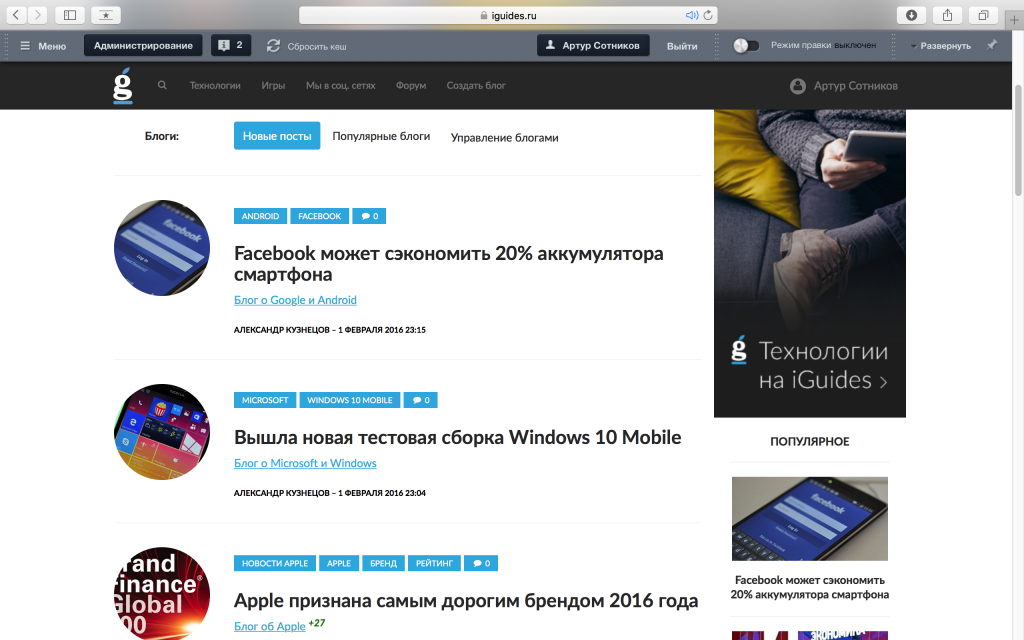Expand the Развернуть panel dropdown
The width and height of the screenshot is (1024, 640).
940,46
